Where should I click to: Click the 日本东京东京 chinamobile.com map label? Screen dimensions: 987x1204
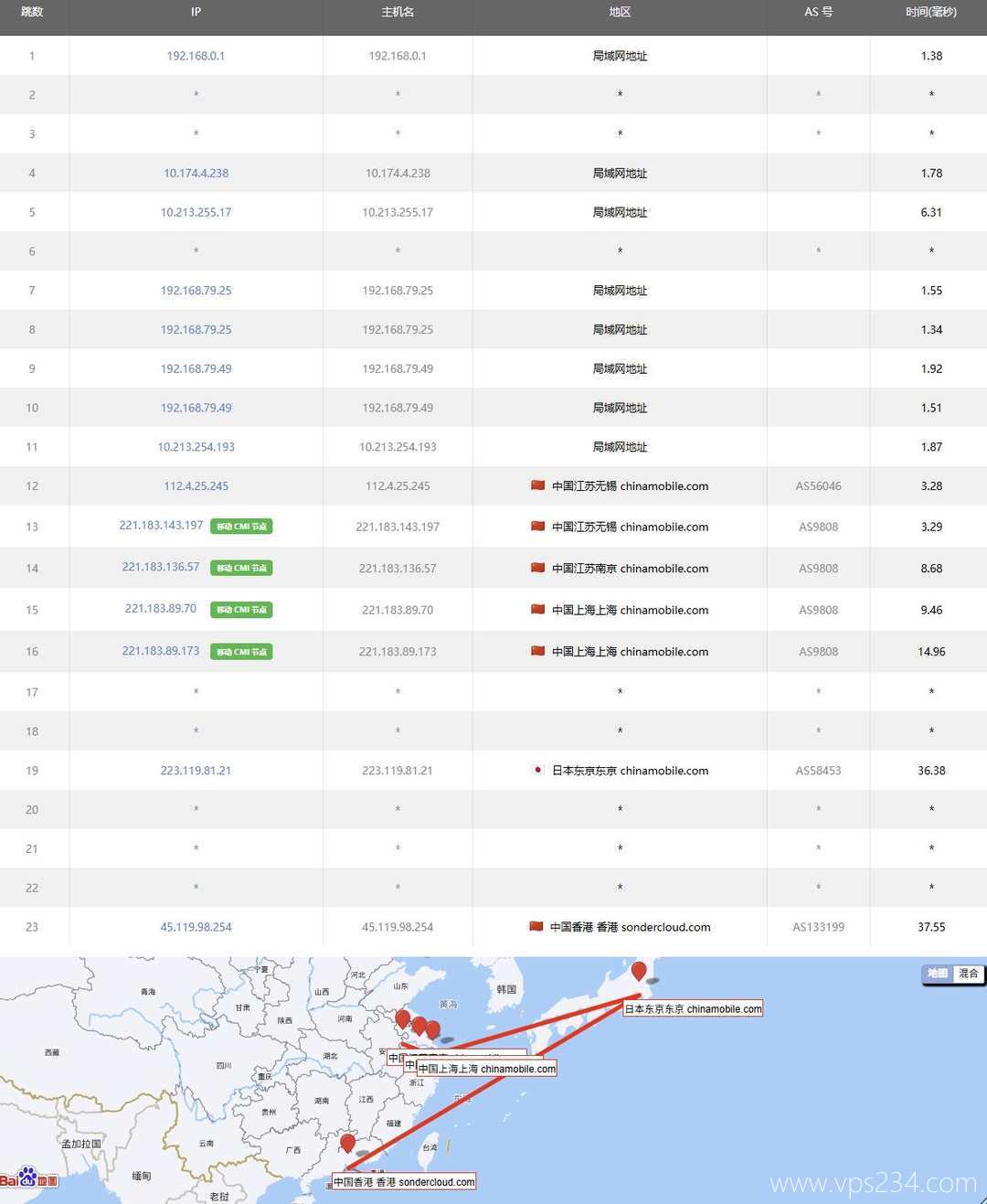(693, 1009)
